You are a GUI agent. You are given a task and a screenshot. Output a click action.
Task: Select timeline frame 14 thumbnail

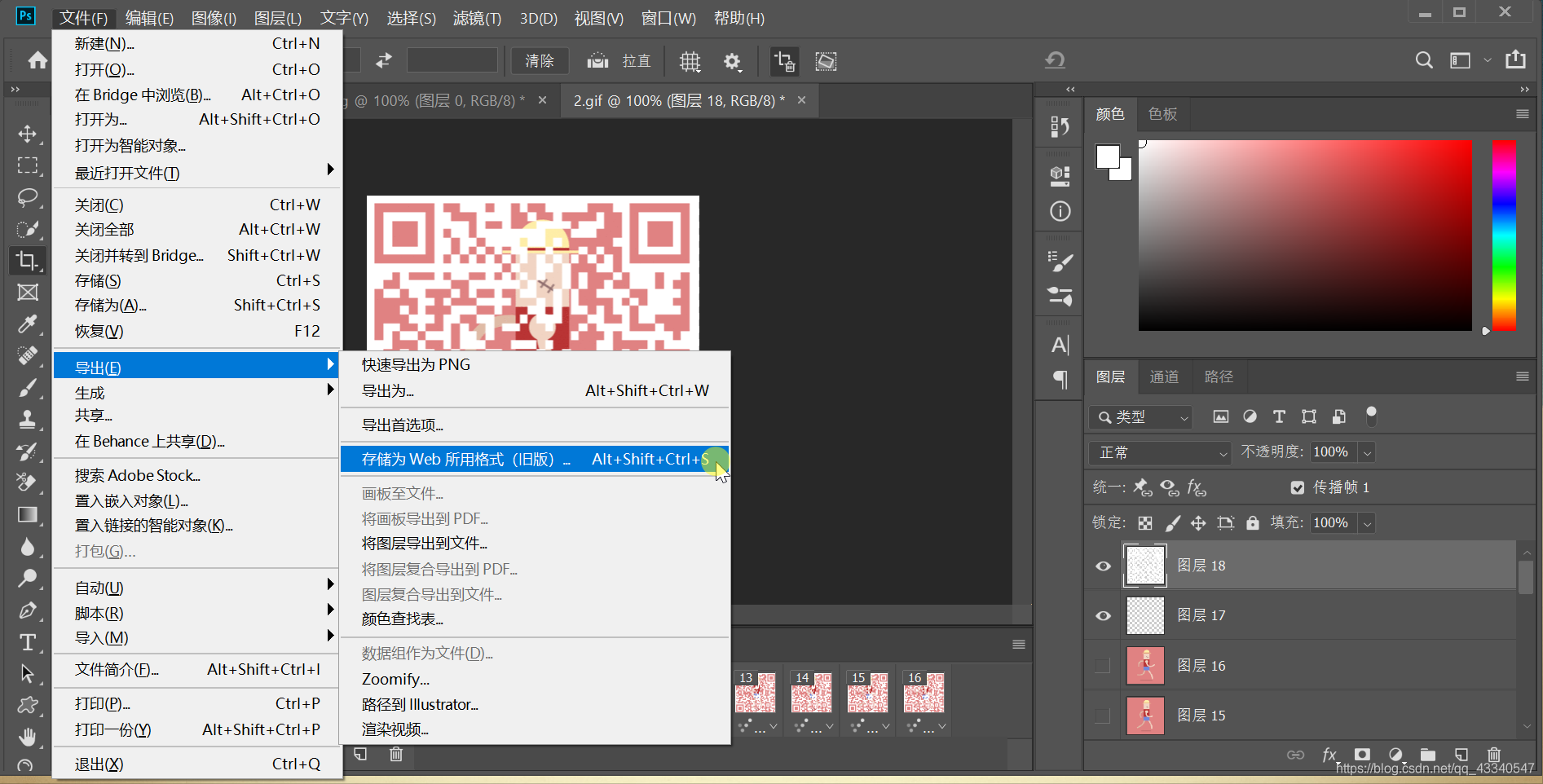(x=812, y=693)
